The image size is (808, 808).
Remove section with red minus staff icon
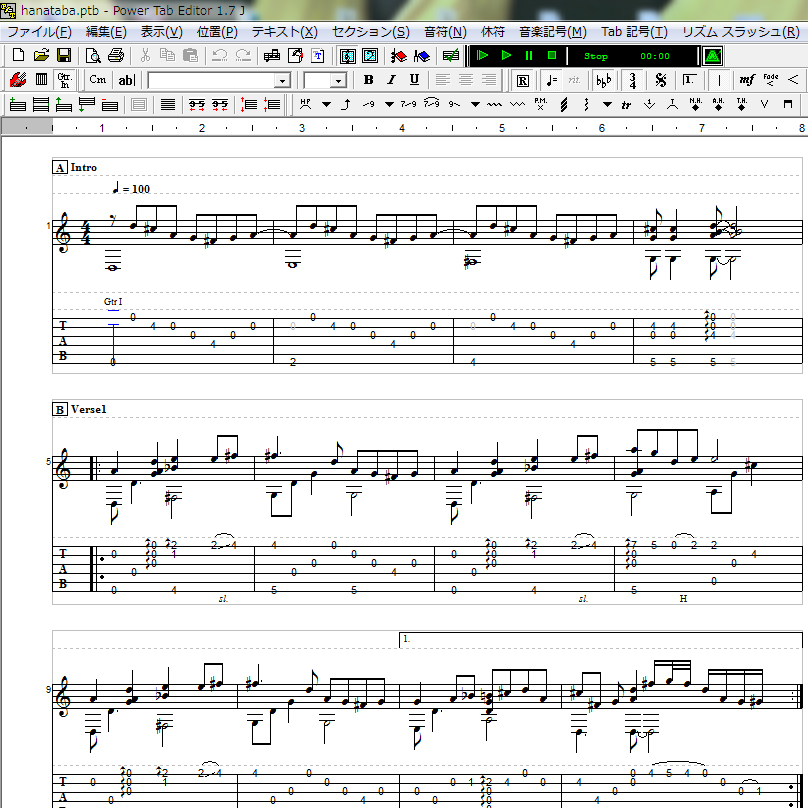tap(110, 105)
